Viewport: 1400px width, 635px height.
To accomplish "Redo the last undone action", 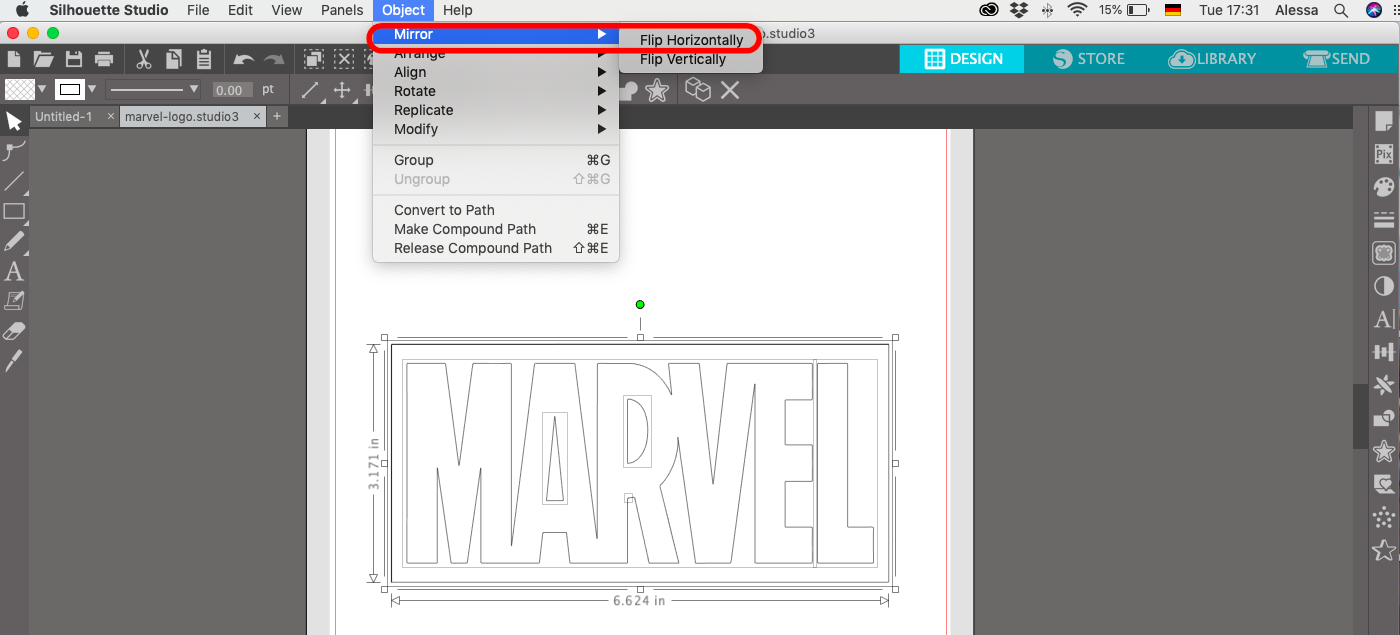I will click(x=274, y=60).
